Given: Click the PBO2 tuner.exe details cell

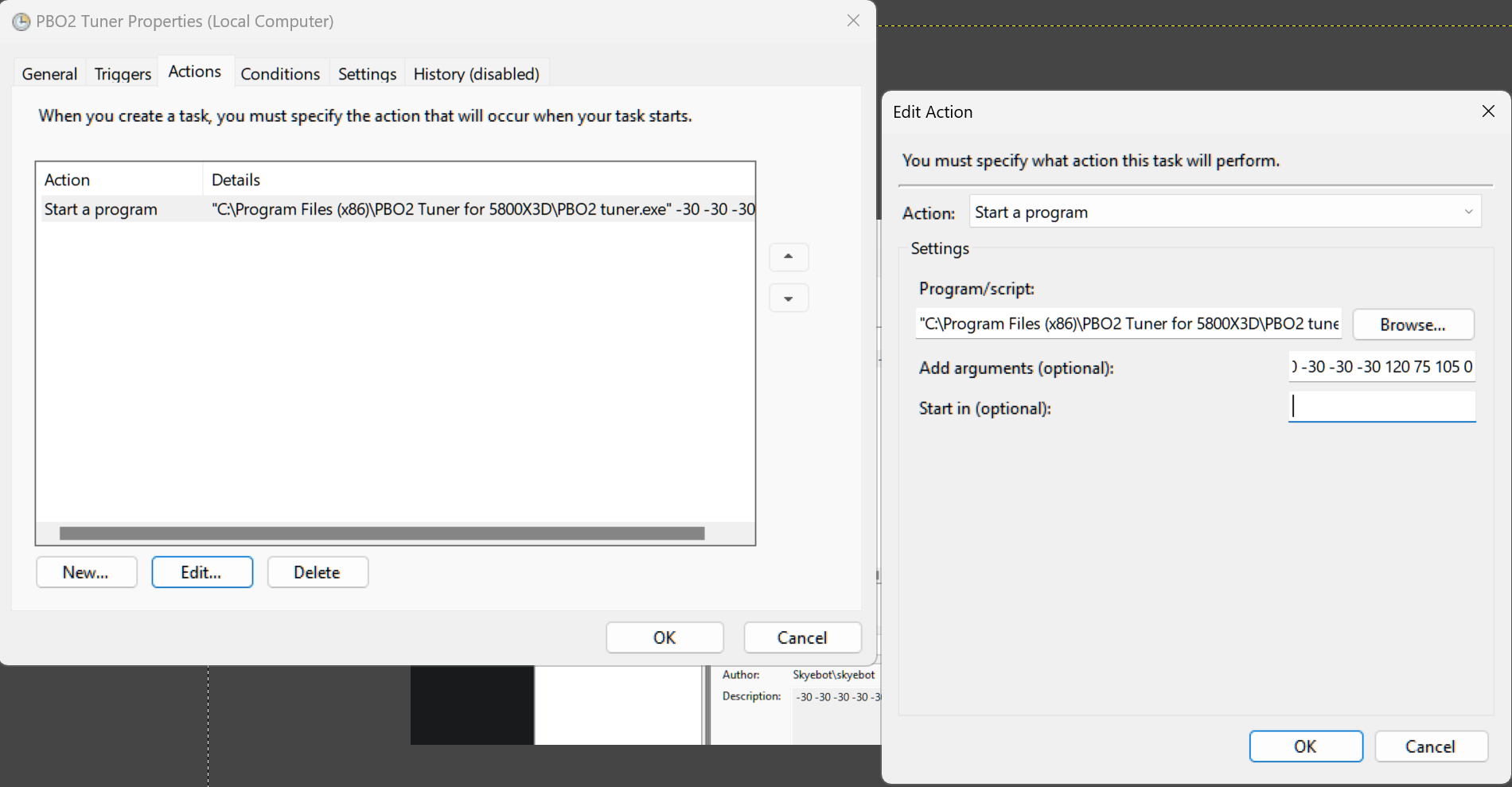Looking at the screenshot, I should click(482, 209).
